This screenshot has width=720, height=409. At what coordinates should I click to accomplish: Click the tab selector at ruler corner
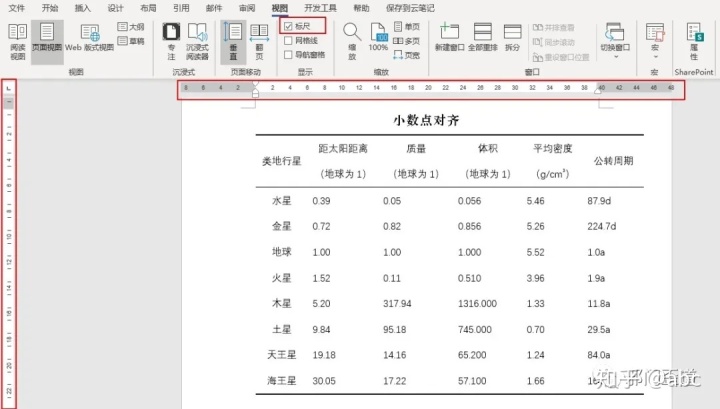coord(9,87)
